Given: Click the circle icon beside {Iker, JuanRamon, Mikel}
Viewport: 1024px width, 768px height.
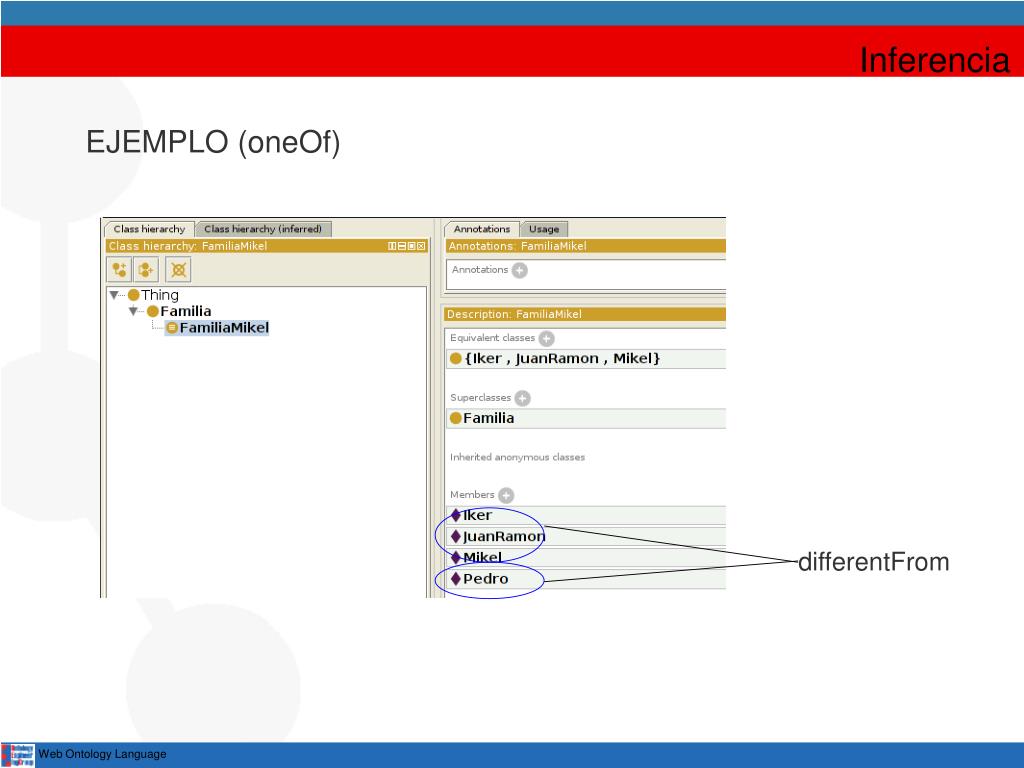Looking at the screenshot, I should coord(456,359).
